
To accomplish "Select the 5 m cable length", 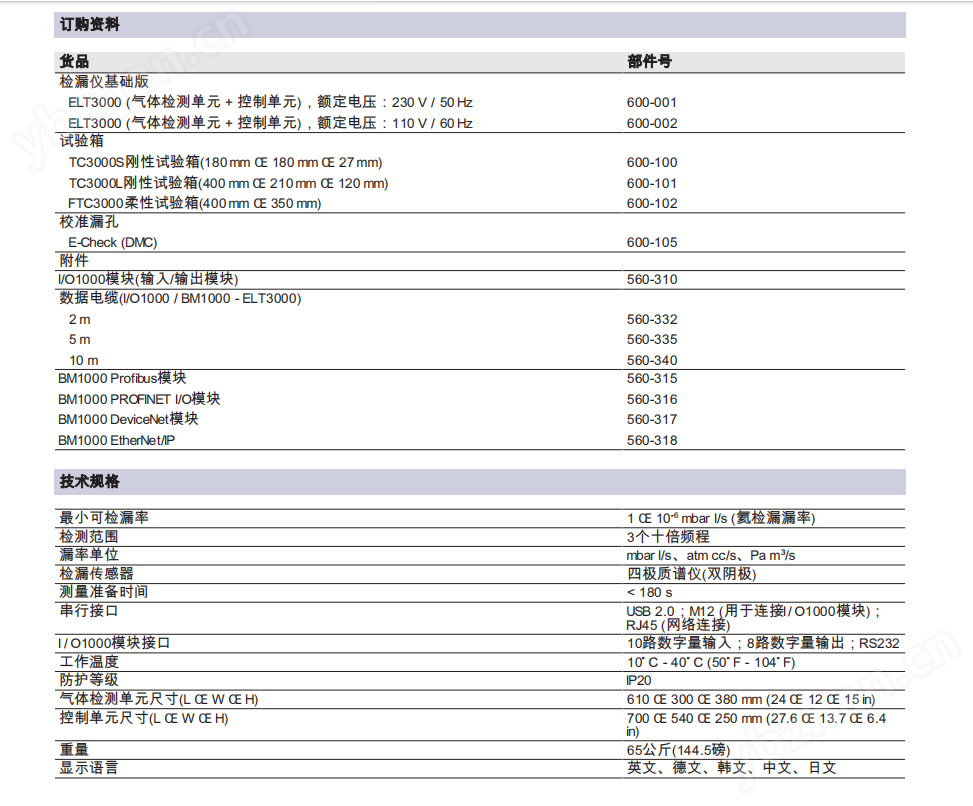I will click(x=79, y=340).
